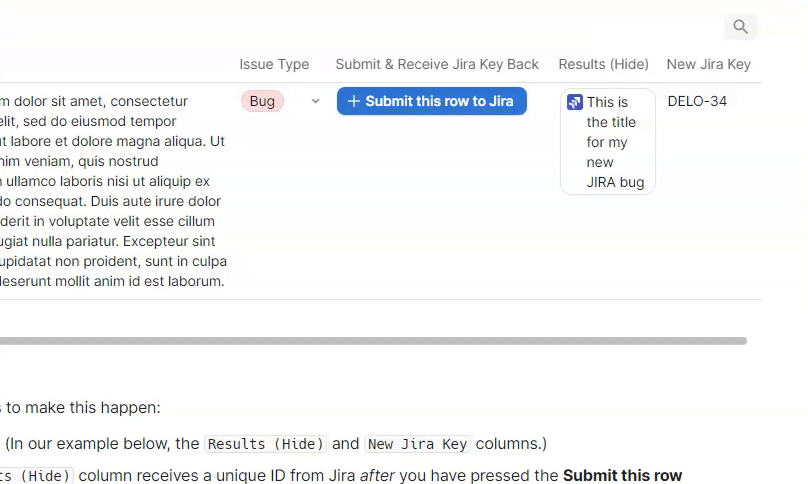Select the Submit & Receive Jira Key Back header
808x484 pixels.
coord(437,64)
